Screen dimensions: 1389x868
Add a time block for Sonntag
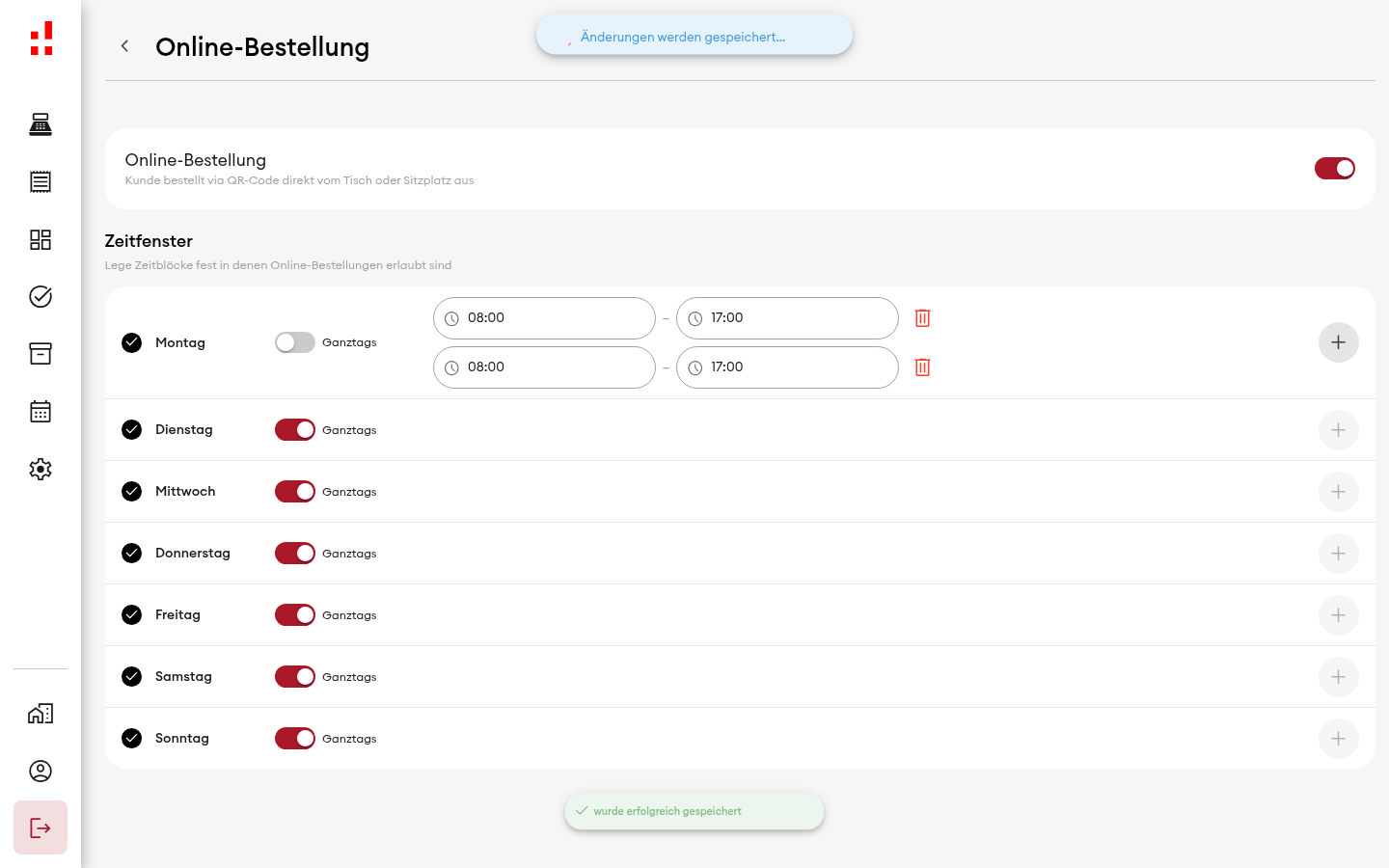1338,739
